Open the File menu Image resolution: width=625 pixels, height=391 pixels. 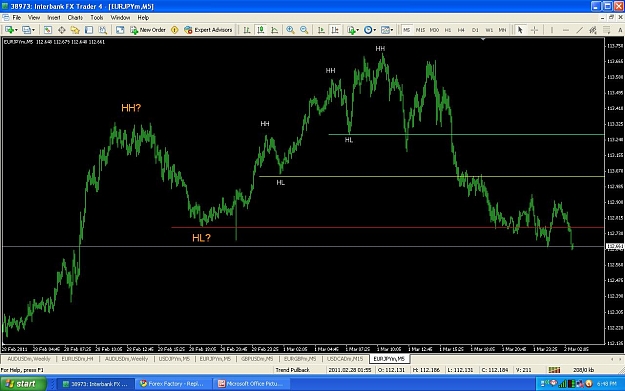click(17, 18)
